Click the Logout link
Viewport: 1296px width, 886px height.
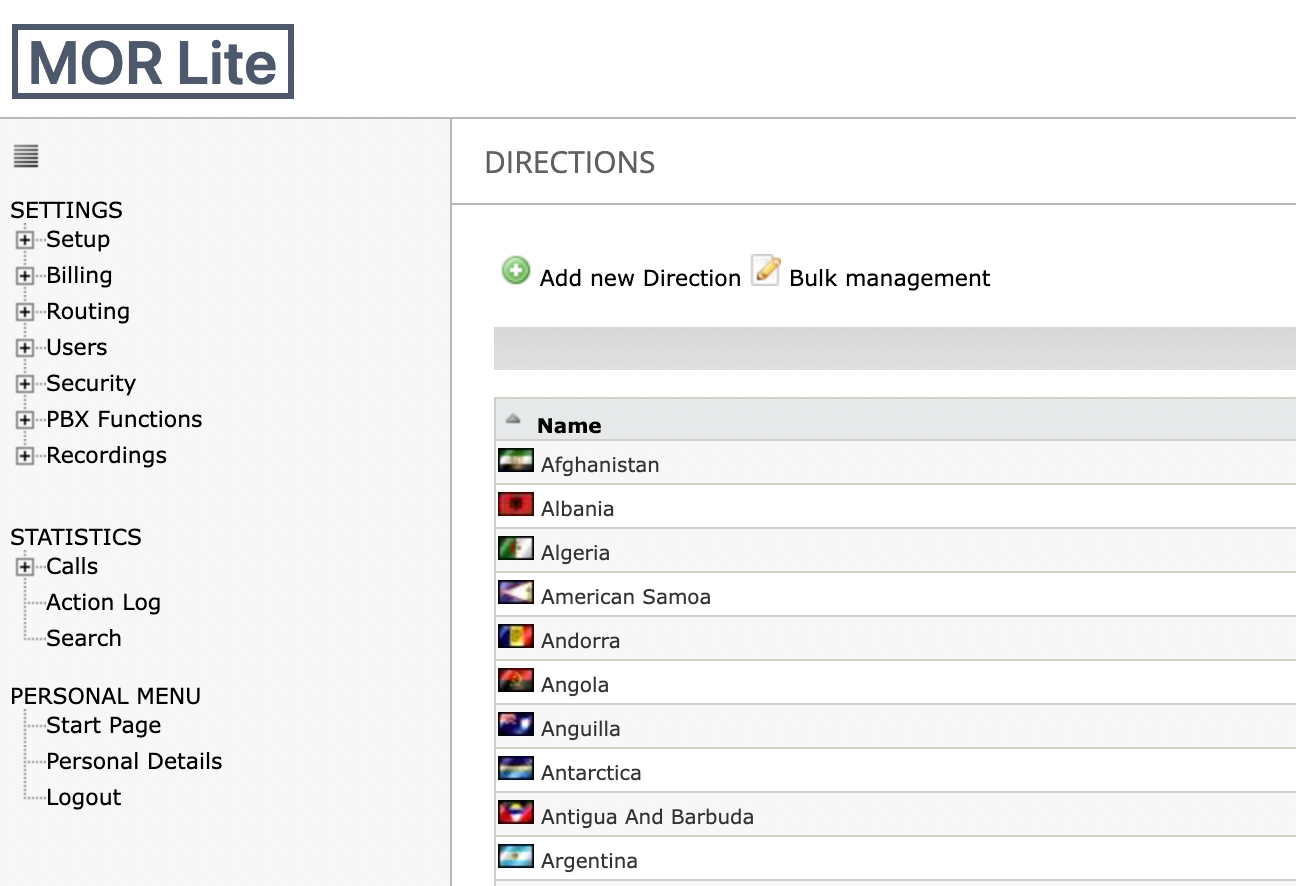[83, 797]
